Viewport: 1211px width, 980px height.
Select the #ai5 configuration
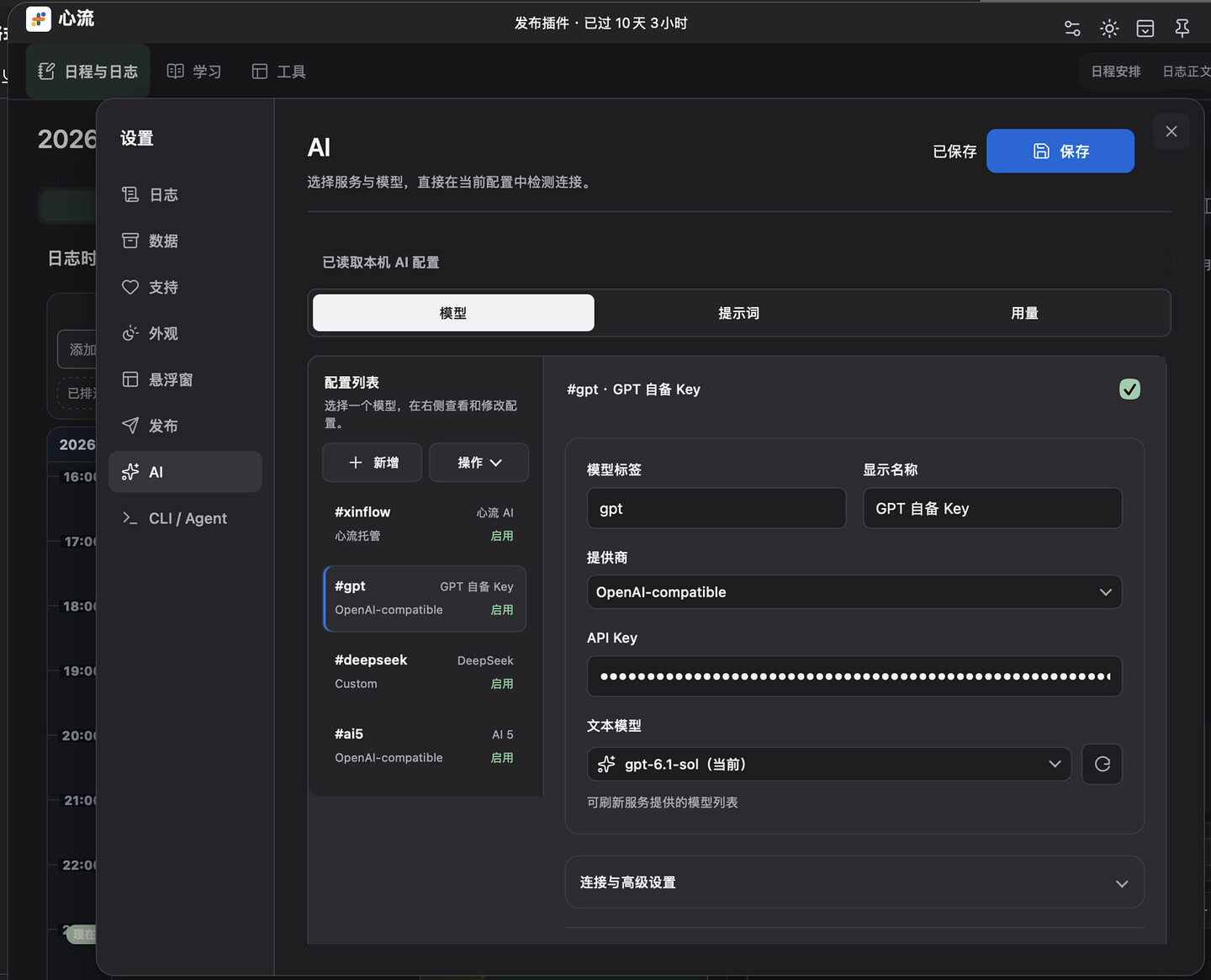click(x=425, y=746)
